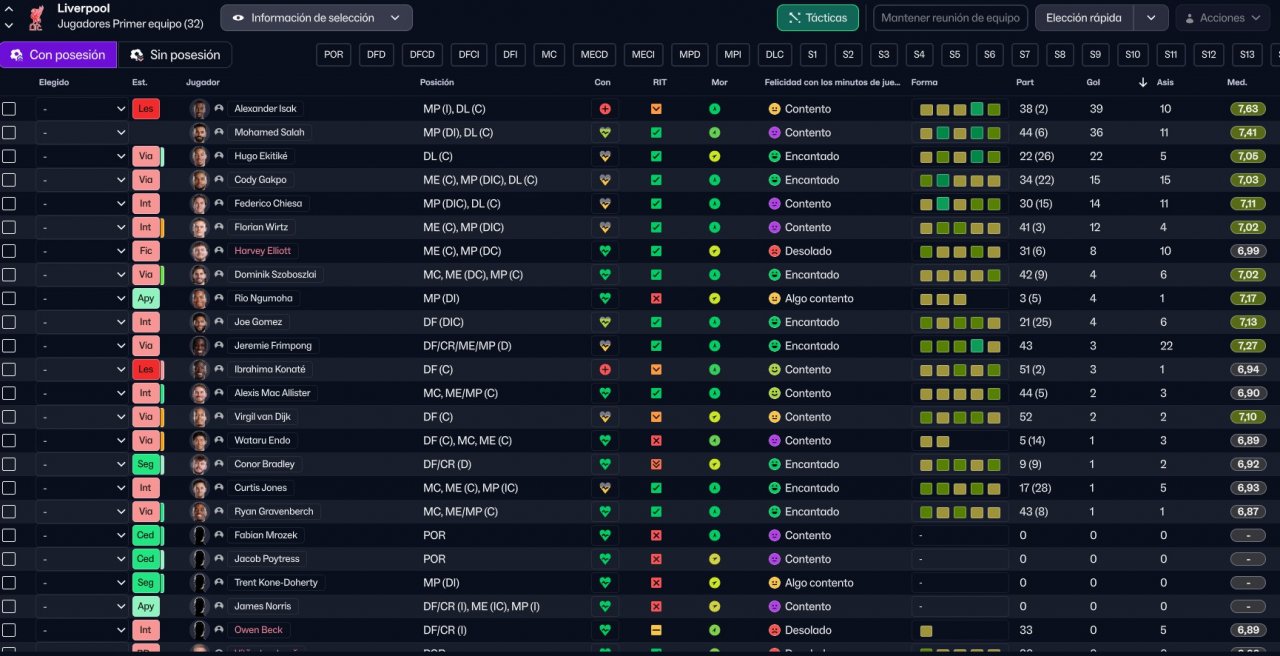The height and width of the screenshot is (656, 1280).
Task: Click Harvey Elliott's green heart condition icon
Action: (604, 251)
